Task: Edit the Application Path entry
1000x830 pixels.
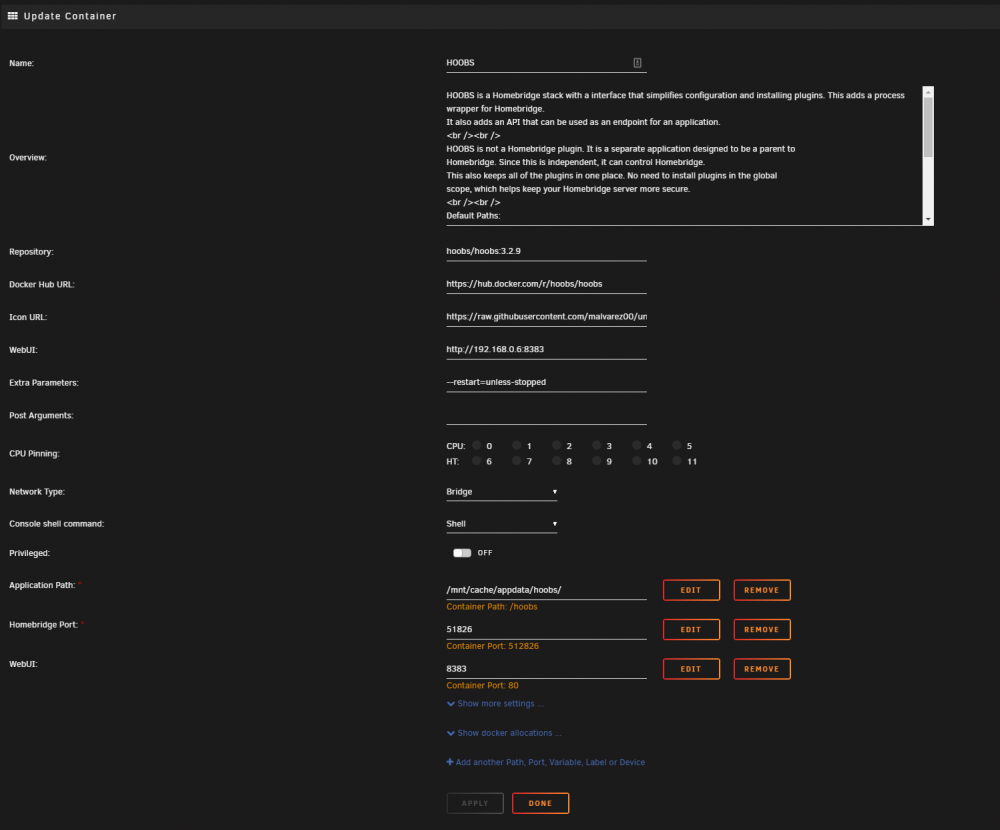Action: [691, 590]
